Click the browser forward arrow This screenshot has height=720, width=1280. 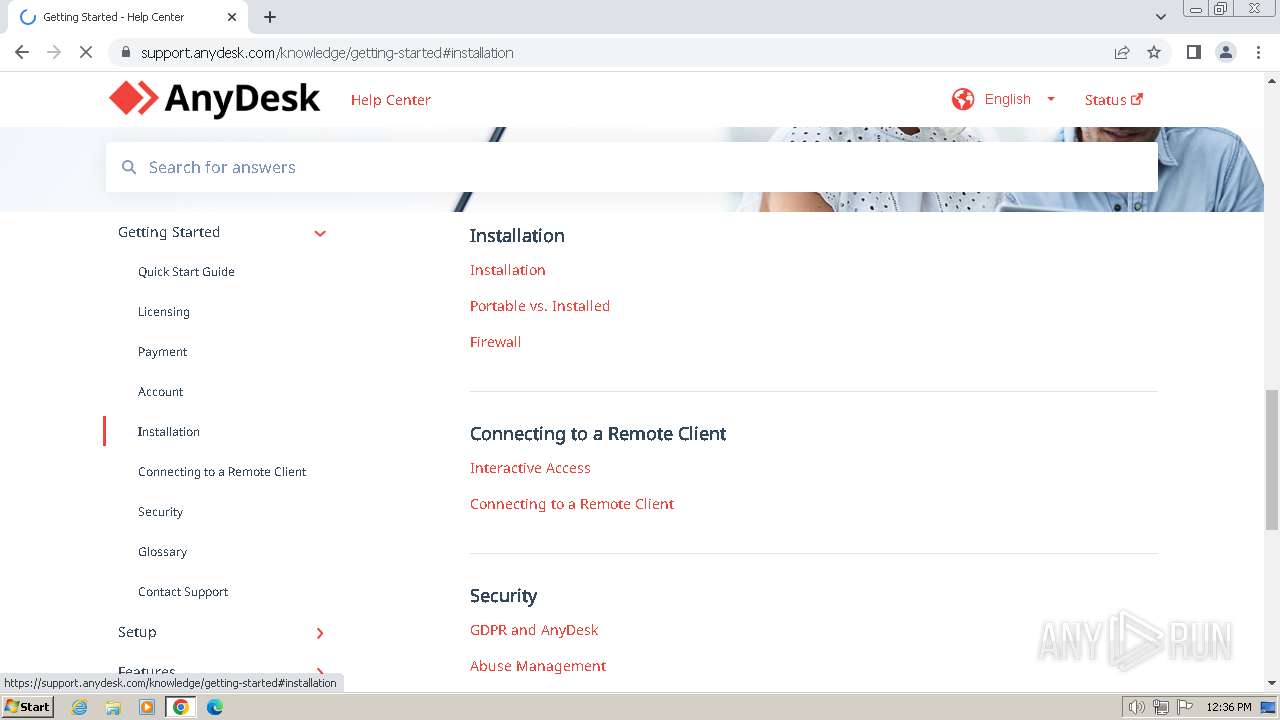pos(54,52)
